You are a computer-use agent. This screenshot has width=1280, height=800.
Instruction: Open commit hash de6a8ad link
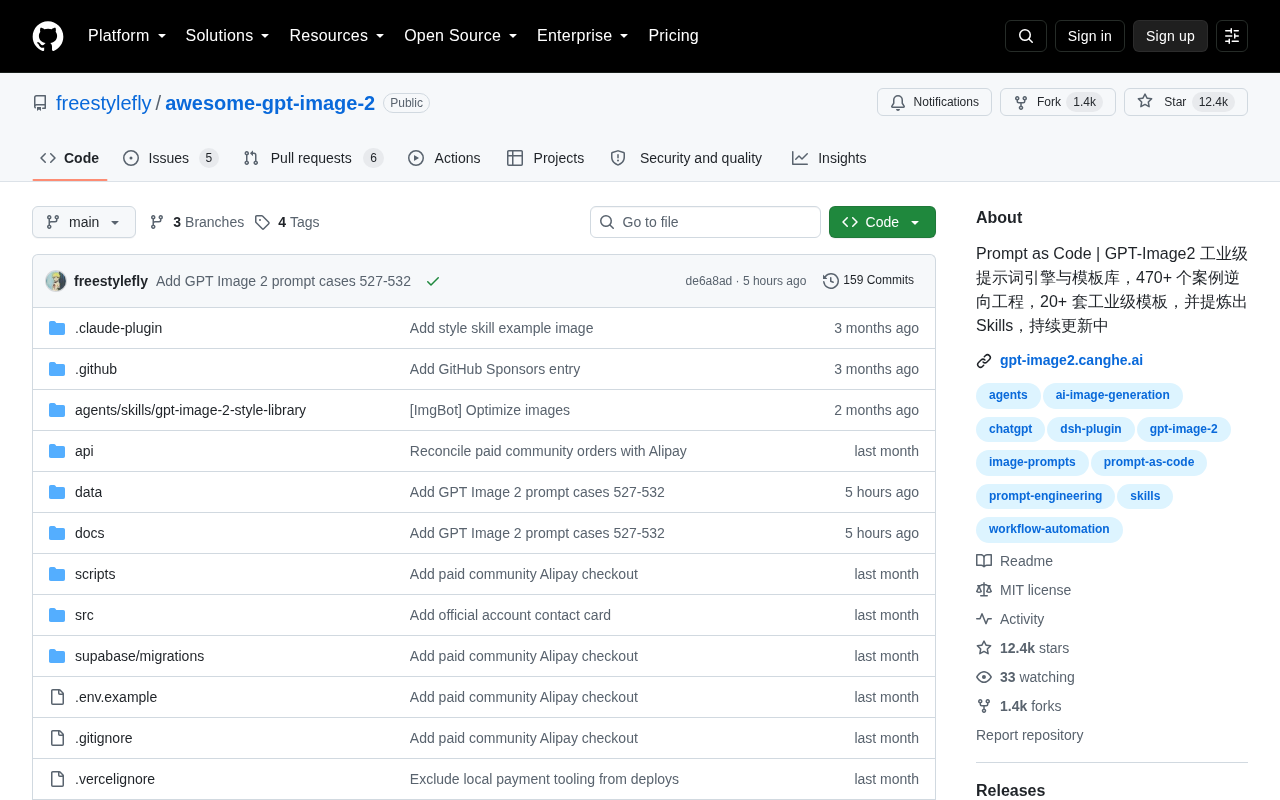pyautogui.click(x=709, y=281)
